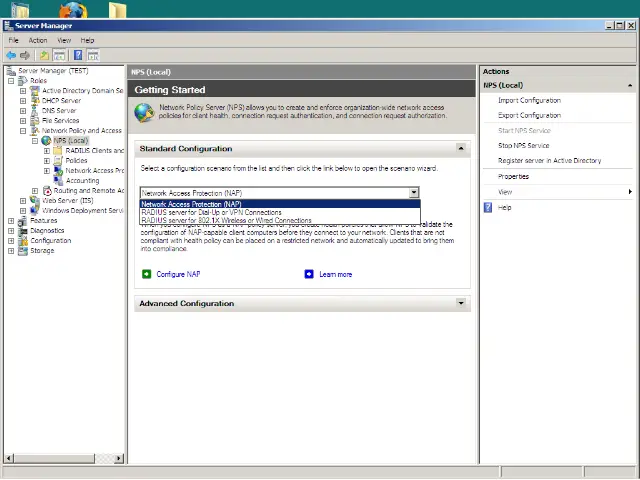Click the Learn more link
The height and width of the screenshot is (480, 640).
(x=336, y=274)
